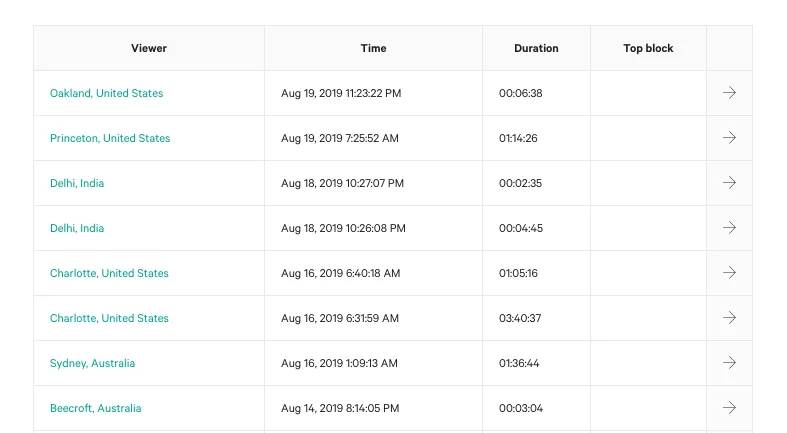The width and height of the screenshot is (787, 433).
Task: Open the Princeton, United States viewer link
Action: tap(110, 138)
